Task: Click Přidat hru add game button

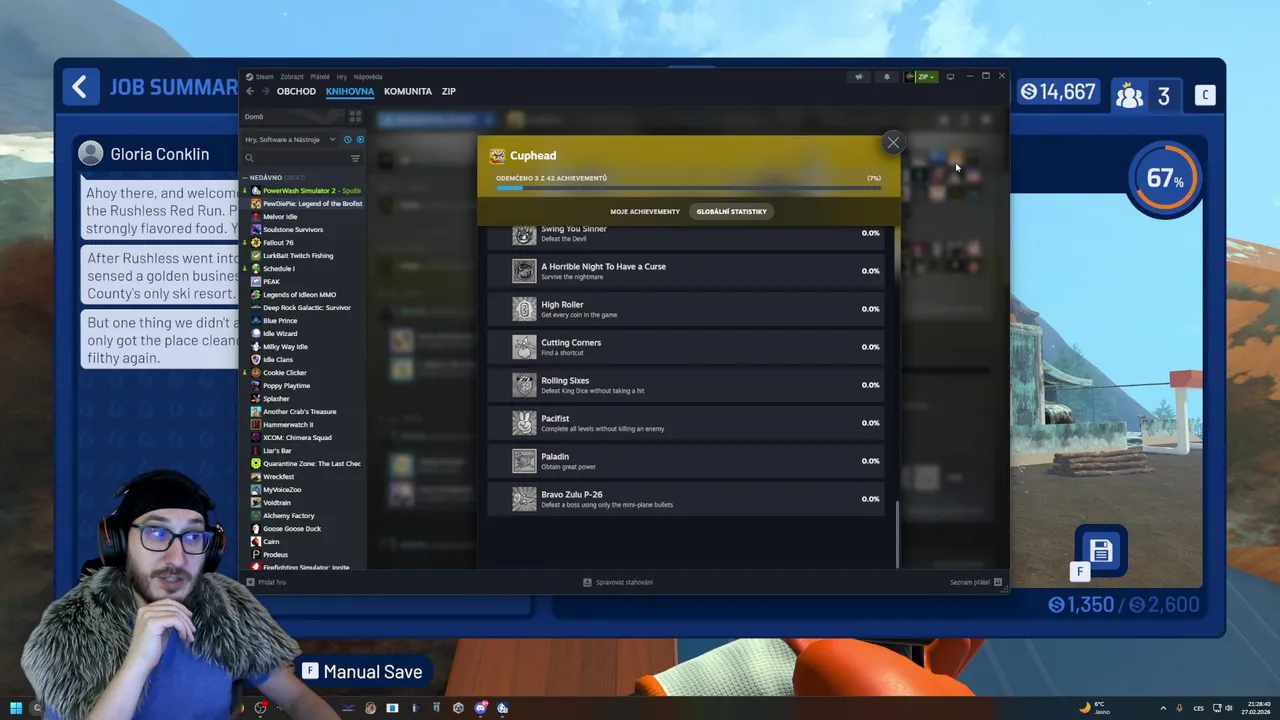Action: [x=266, y=582]
